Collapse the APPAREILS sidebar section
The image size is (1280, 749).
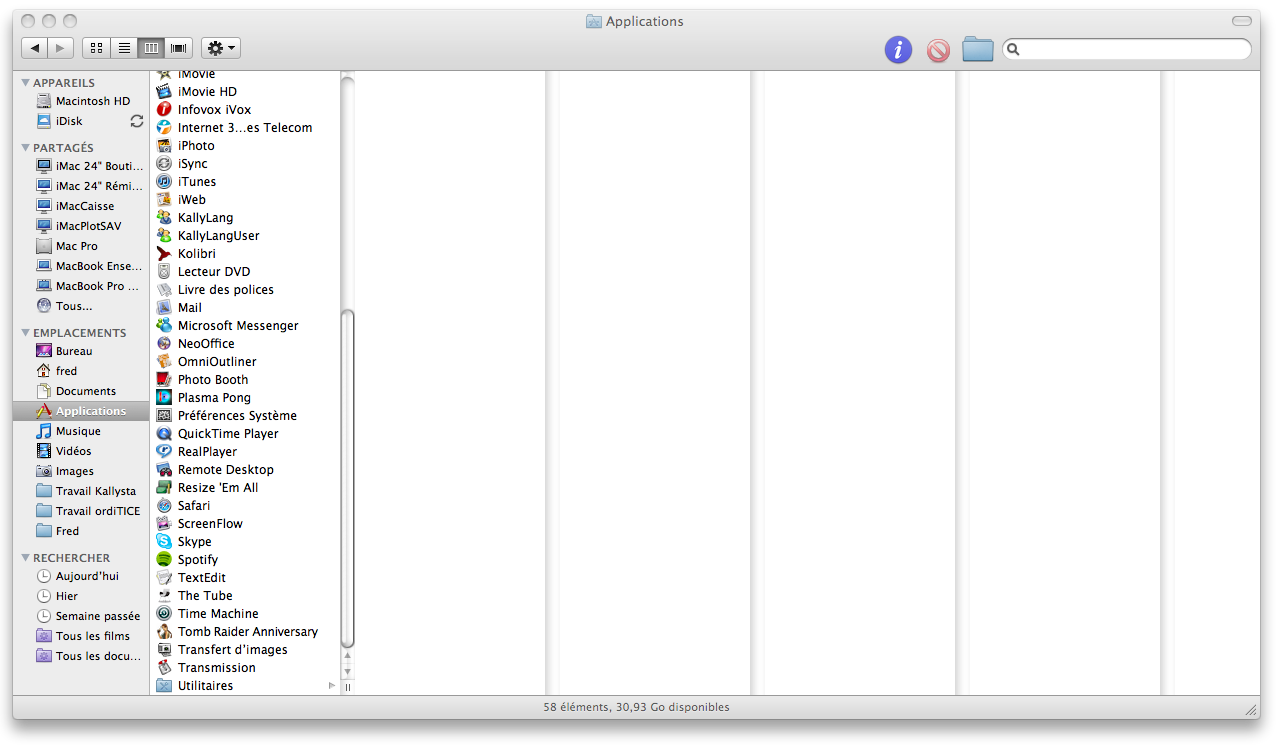(26, 83)
